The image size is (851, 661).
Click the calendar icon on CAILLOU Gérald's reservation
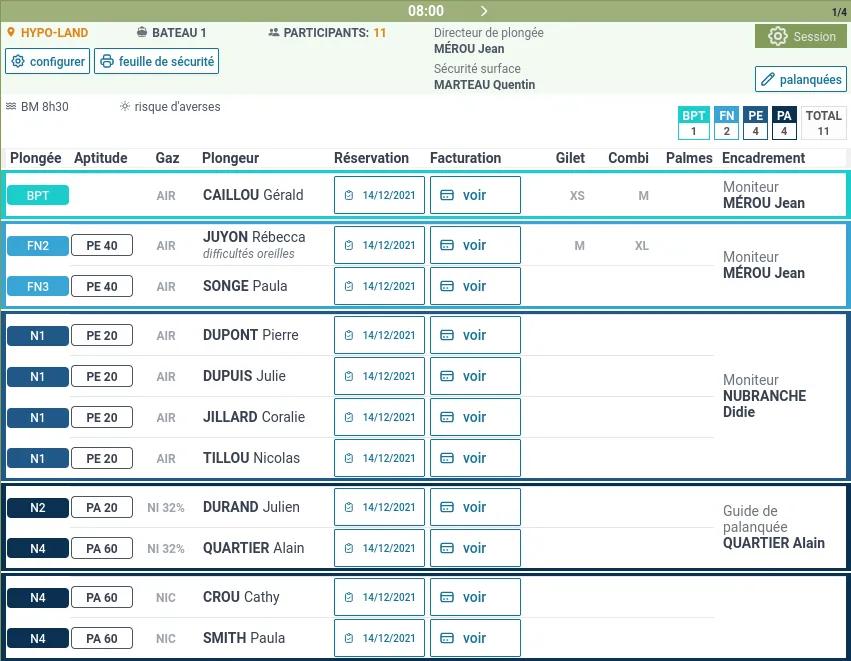[349, 195]
